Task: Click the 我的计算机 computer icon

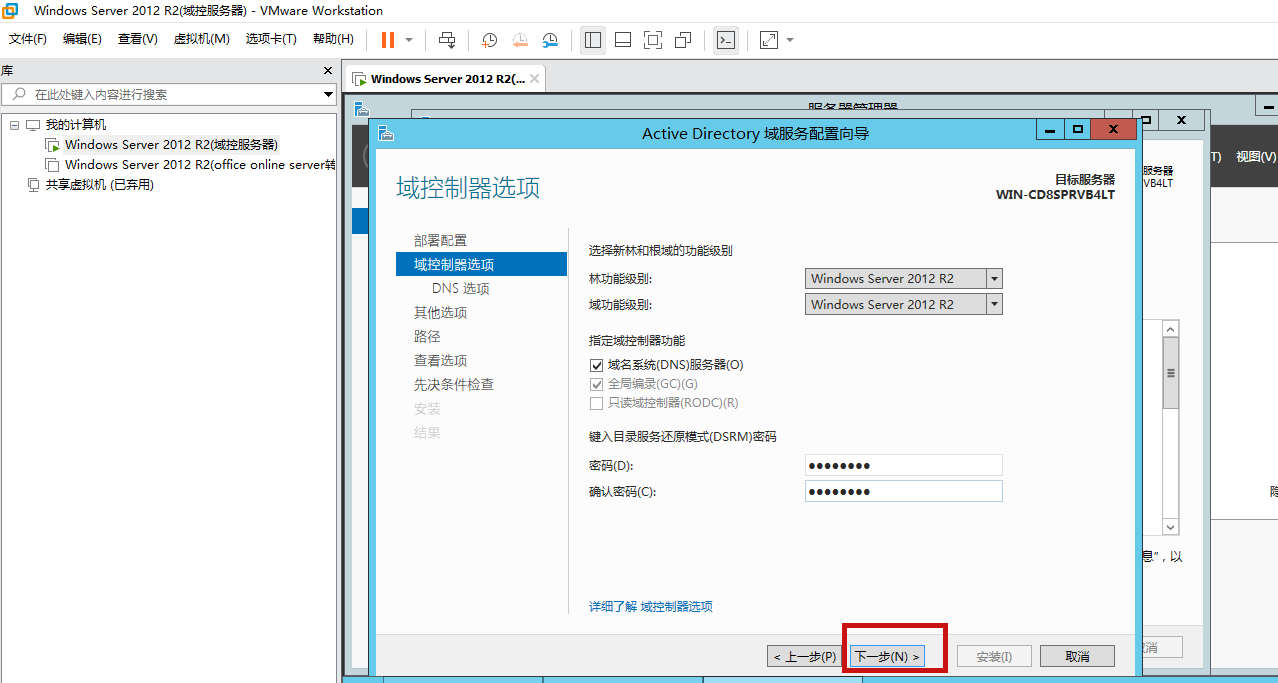Action: point(33,125)
